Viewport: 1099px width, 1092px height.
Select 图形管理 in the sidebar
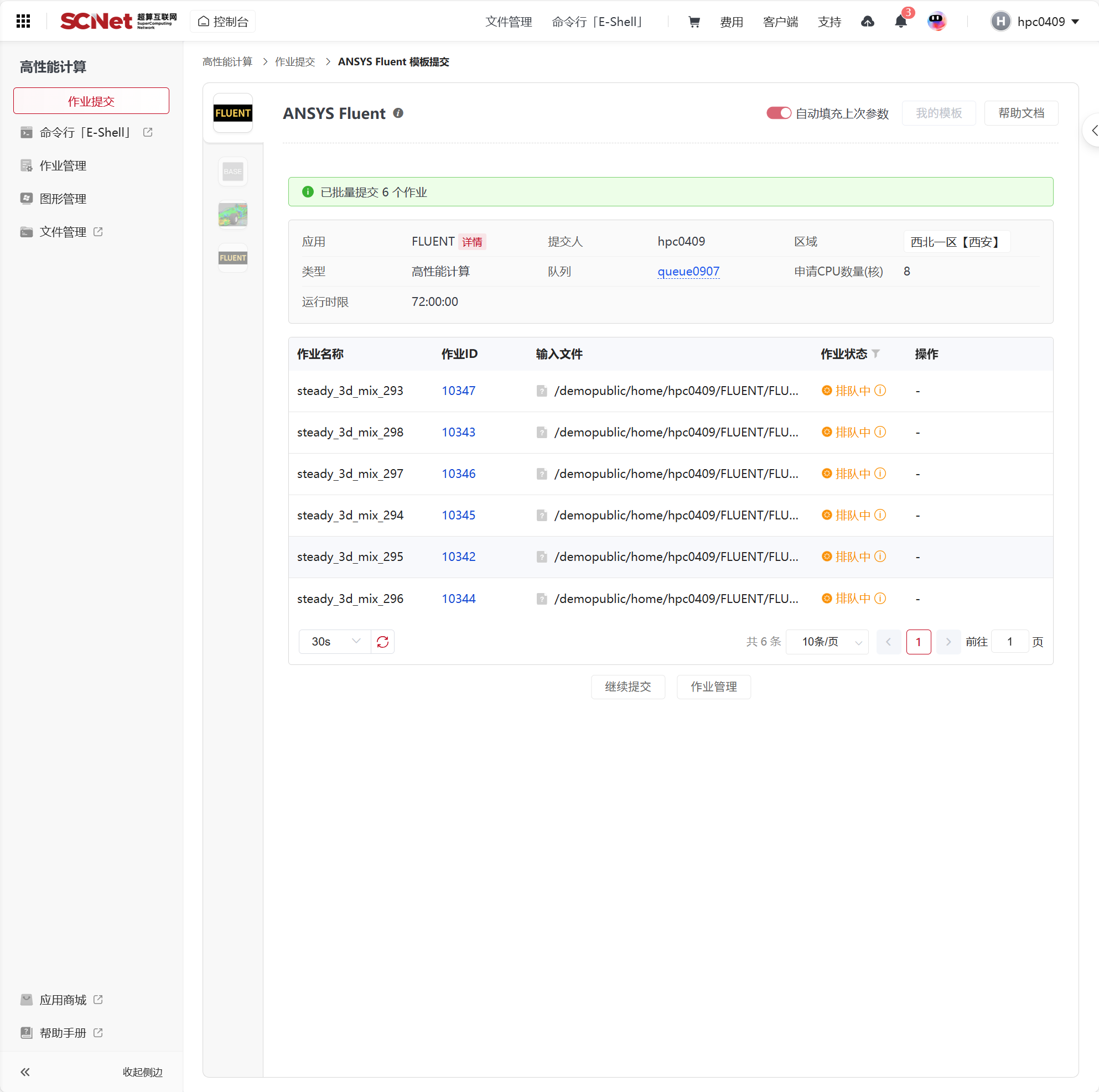63,199
